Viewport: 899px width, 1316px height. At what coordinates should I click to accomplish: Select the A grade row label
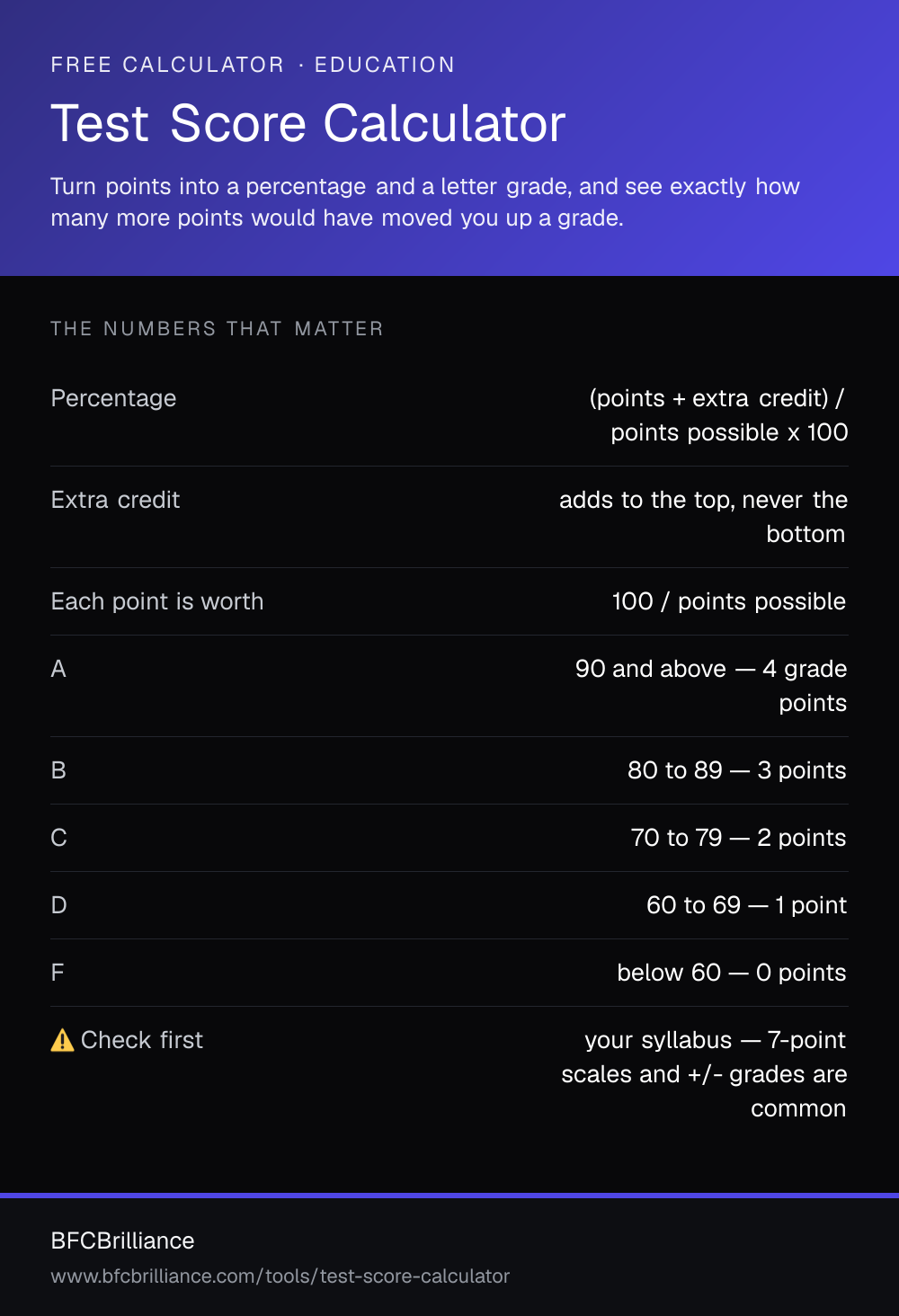(x=58, y=669)
